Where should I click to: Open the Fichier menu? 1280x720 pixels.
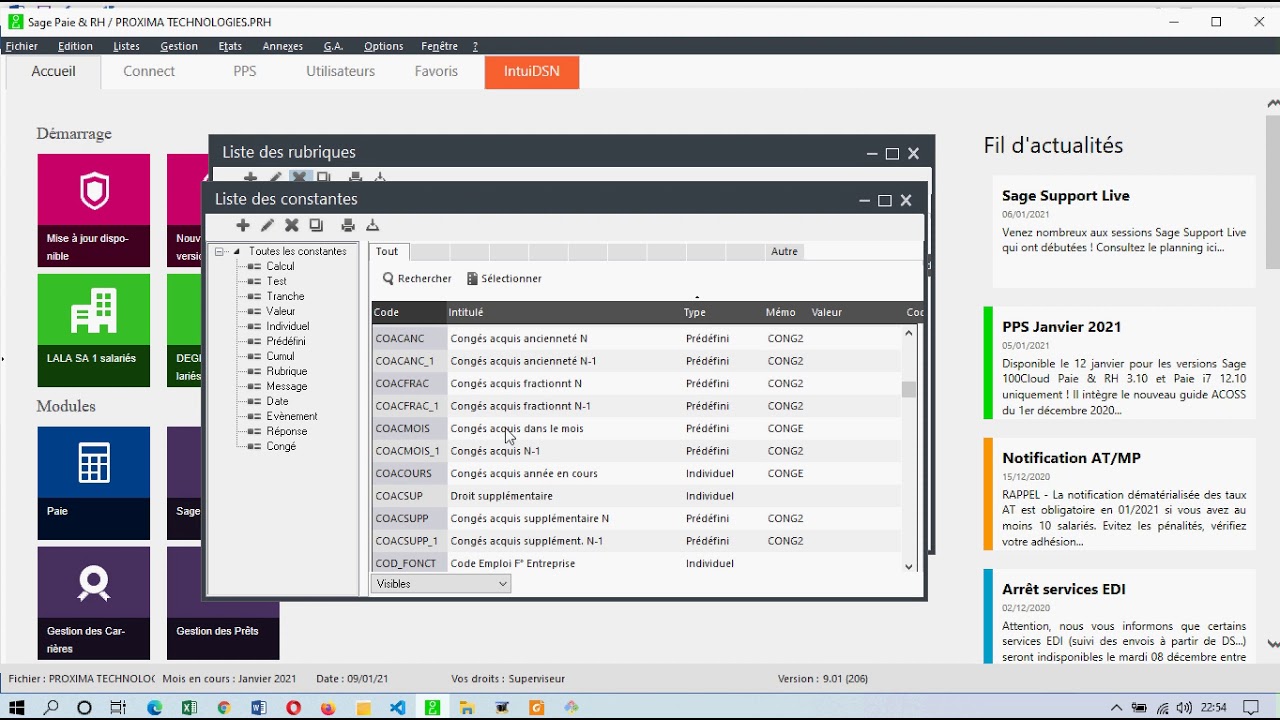(x=22, y=46)
